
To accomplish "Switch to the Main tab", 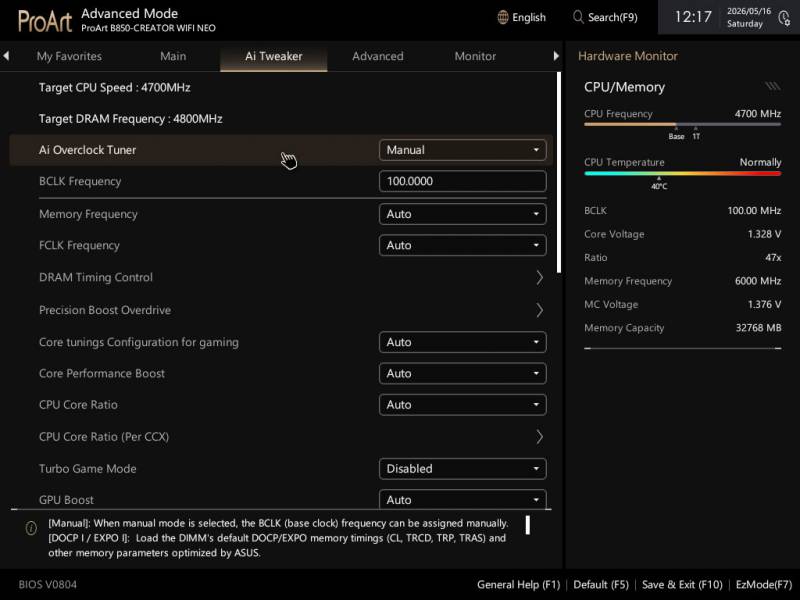I will (173, 56).
